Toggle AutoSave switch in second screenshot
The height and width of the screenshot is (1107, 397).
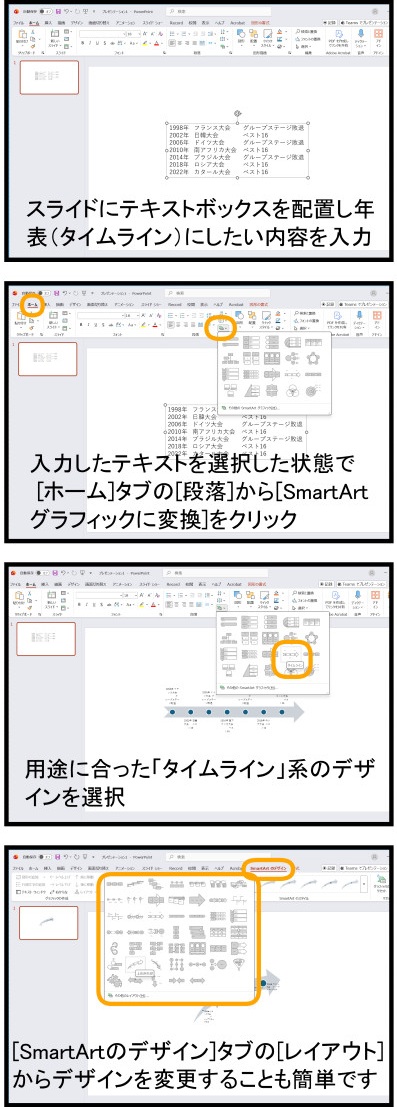tap(46, 293)
